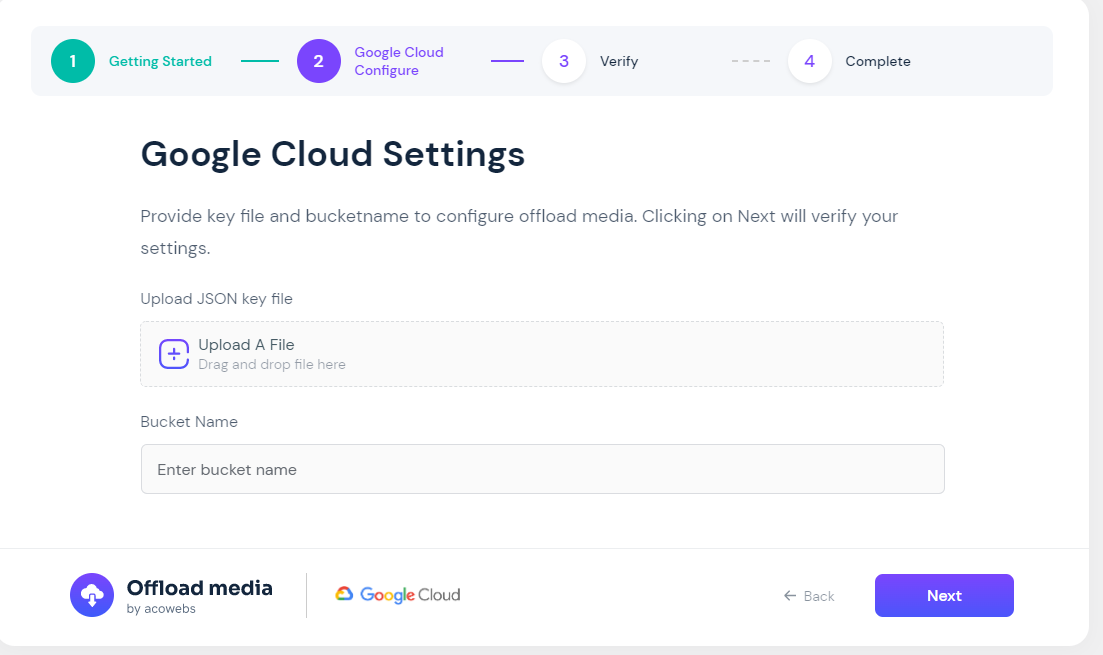This screenshot has height=655, width=1103.
Task: Open the Upload A File drop zone
Action: point(542,354)
